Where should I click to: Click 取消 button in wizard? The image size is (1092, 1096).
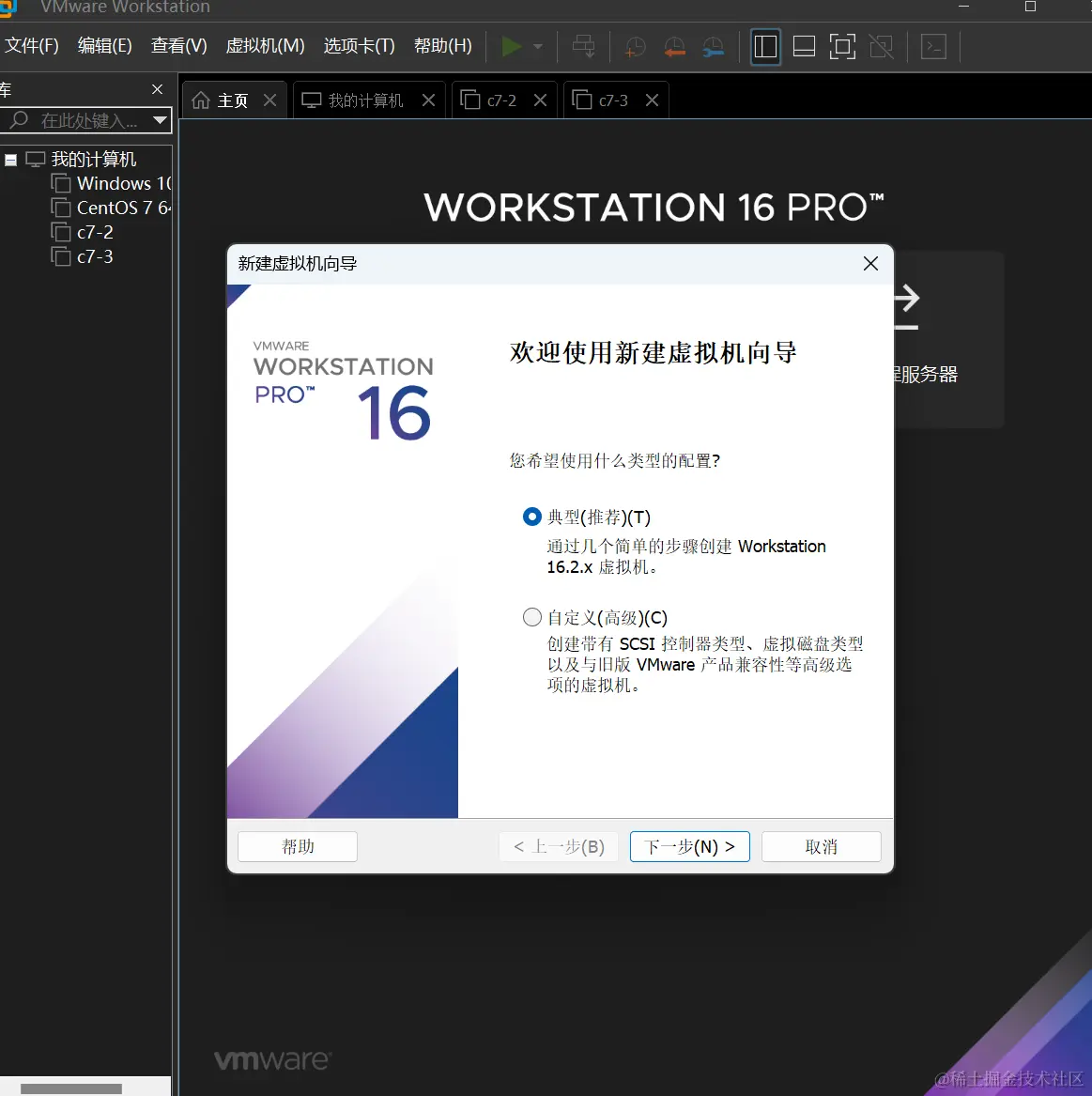821,846
